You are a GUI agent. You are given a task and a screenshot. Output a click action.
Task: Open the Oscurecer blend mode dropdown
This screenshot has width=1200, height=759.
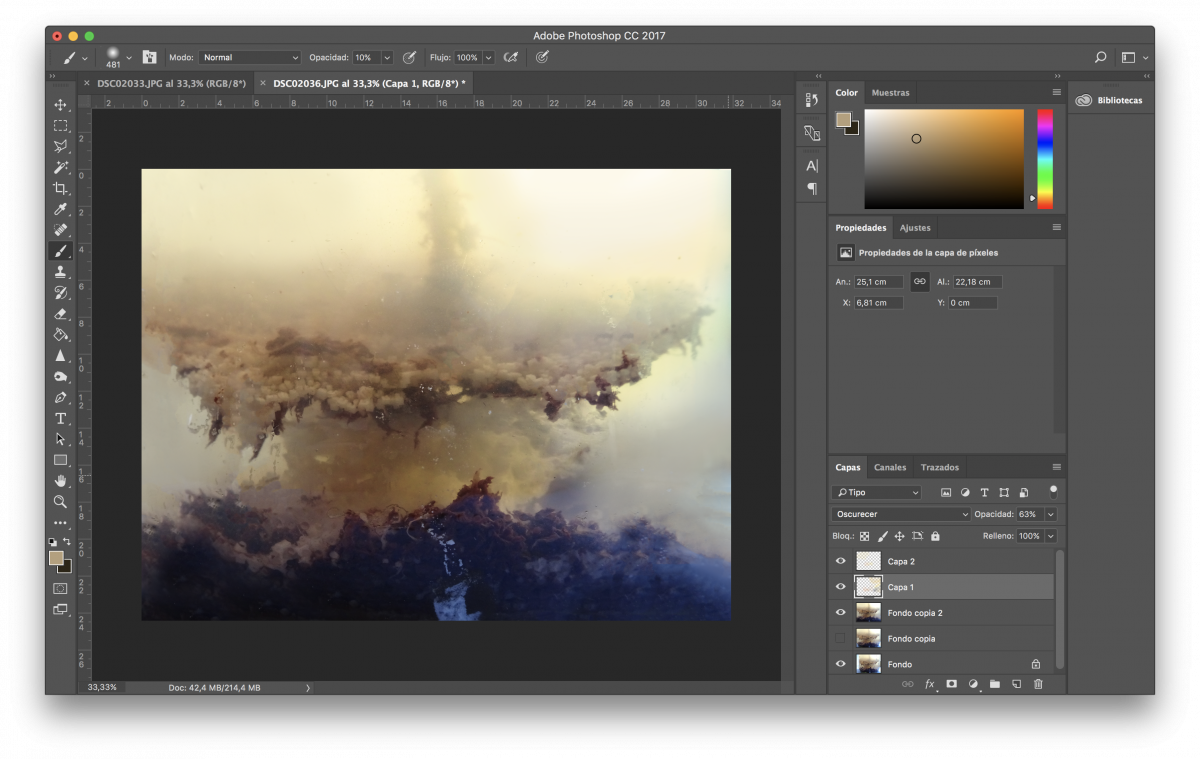[x=900, y=514]
